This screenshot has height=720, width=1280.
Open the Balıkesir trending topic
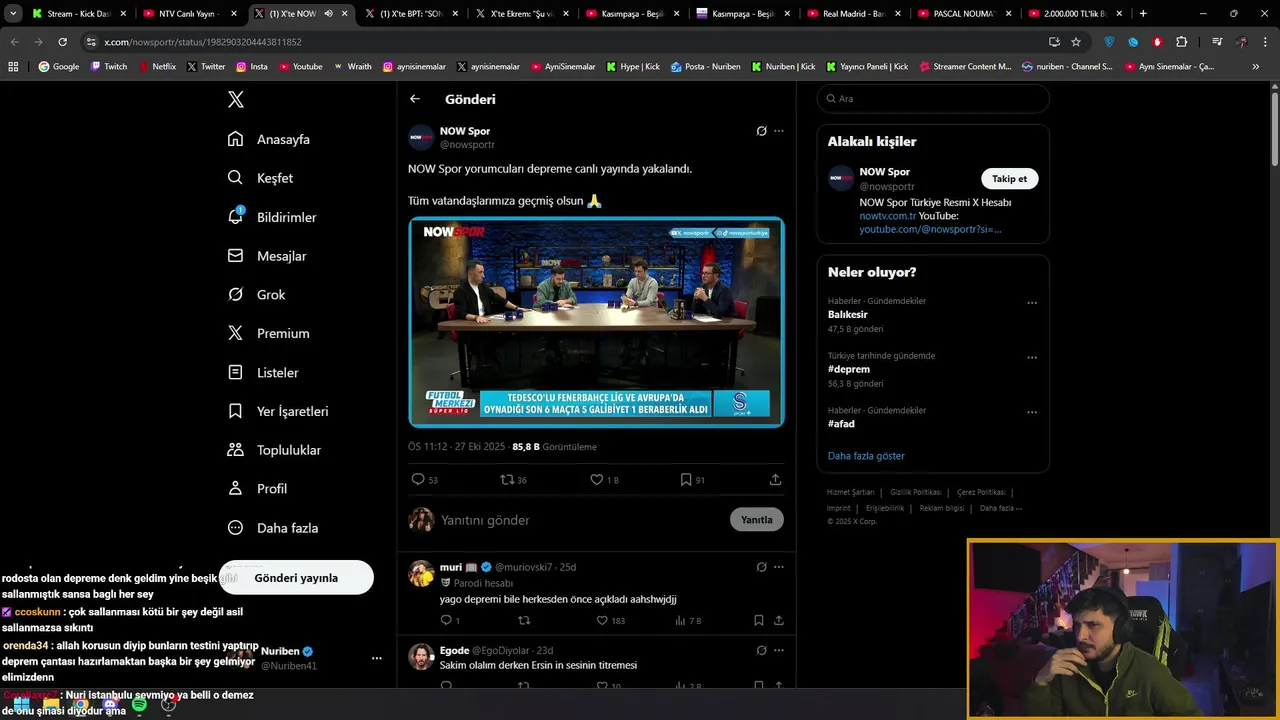point(847,315)
